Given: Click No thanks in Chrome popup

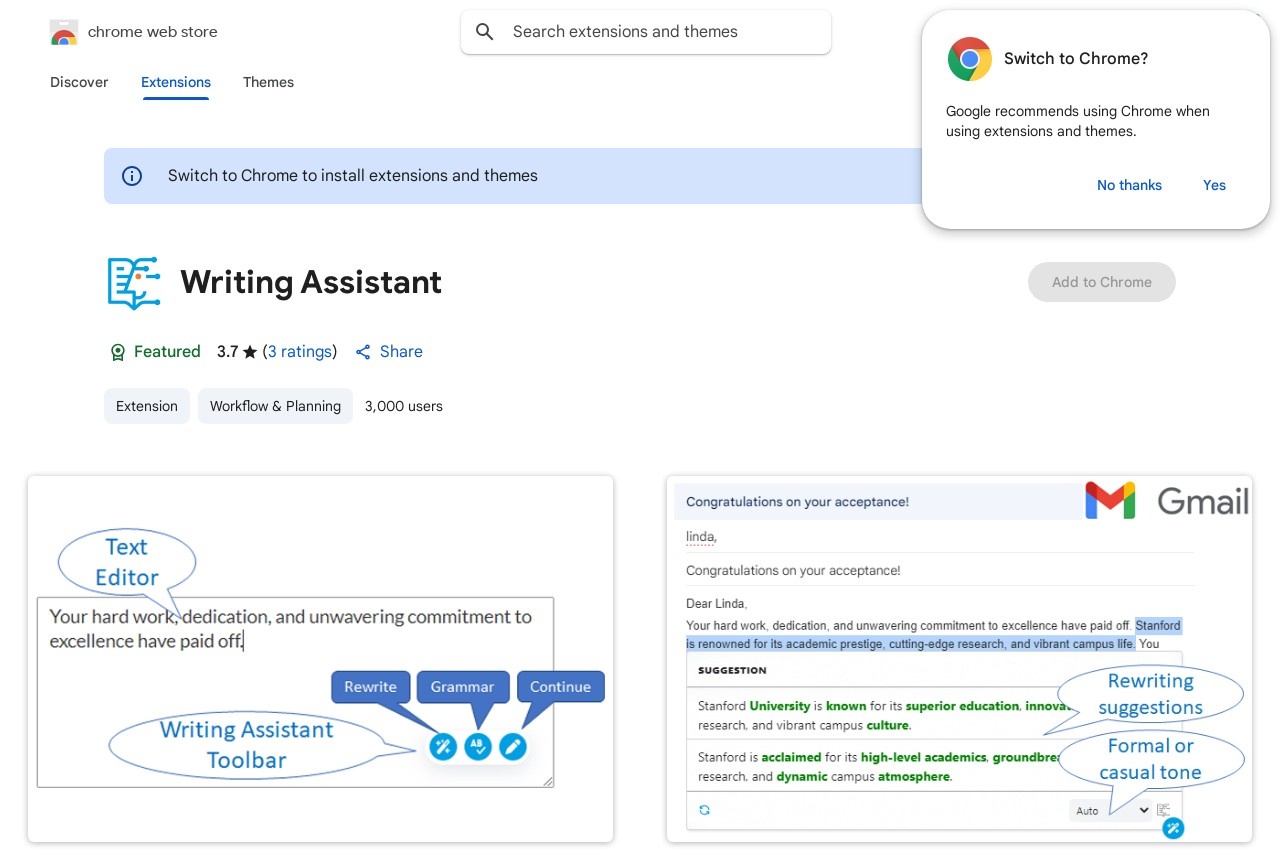Looking at the screenshot, I should [1129, 185].
